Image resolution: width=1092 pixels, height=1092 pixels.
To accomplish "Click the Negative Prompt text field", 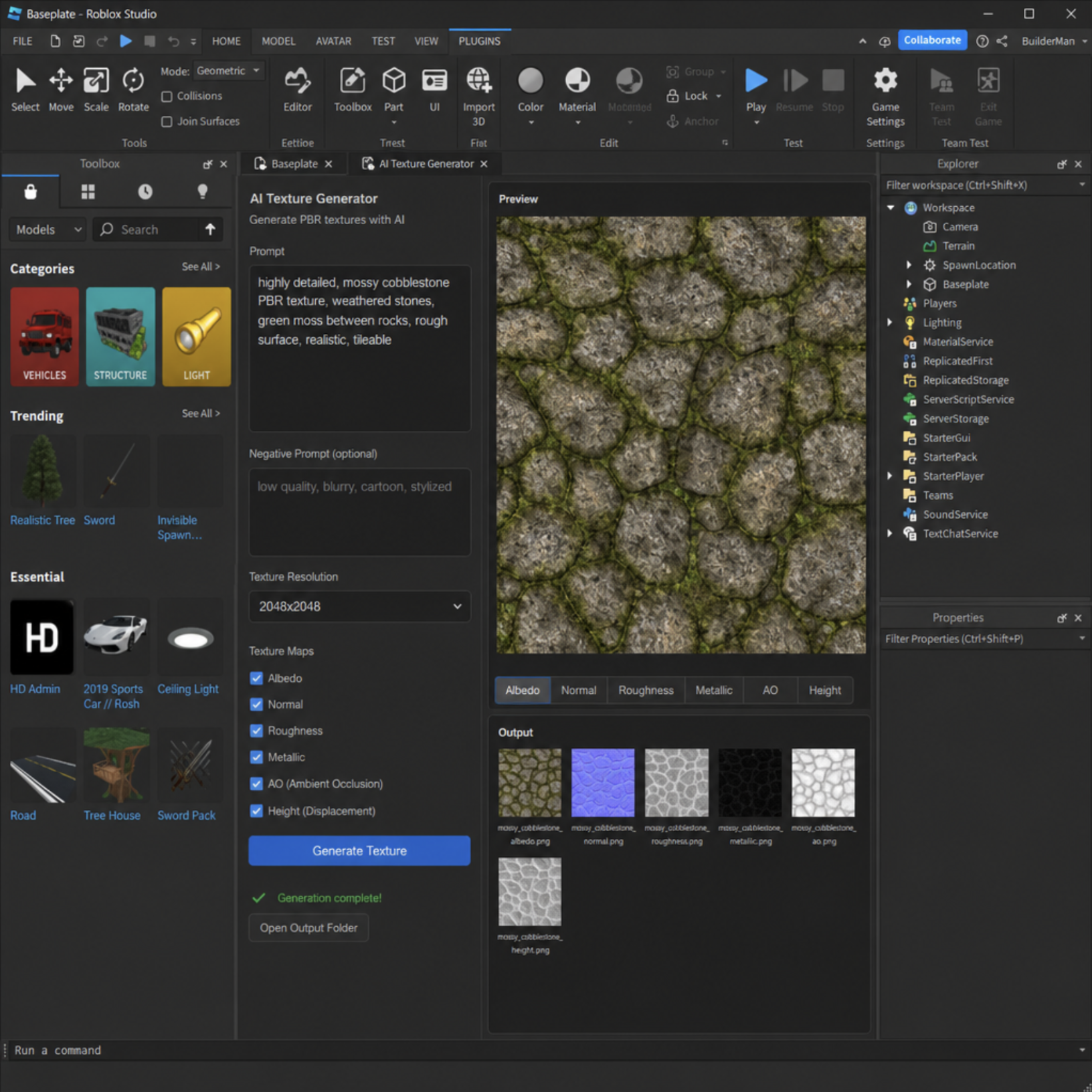I will pyautogui.click(x=359, y=512).
